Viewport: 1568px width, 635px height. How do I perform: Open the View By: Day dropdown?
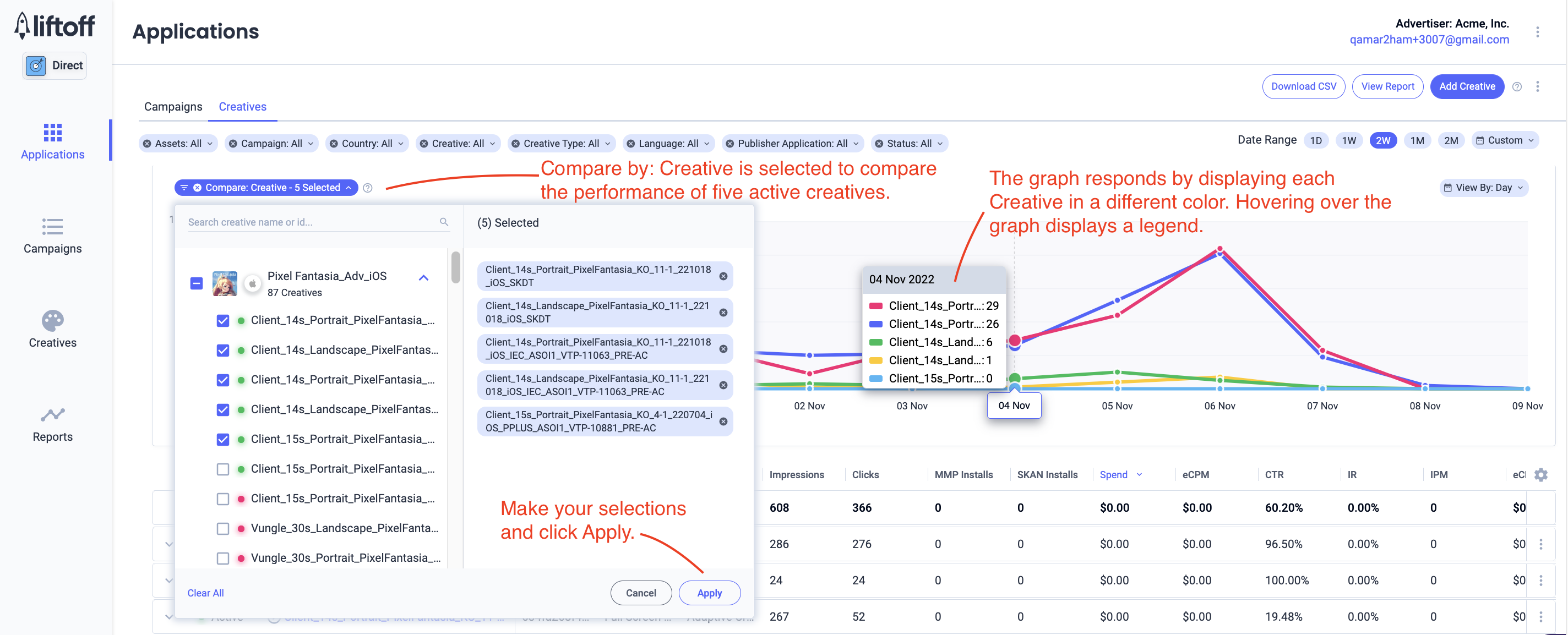pyautogui.click(x=1483, y=187)
